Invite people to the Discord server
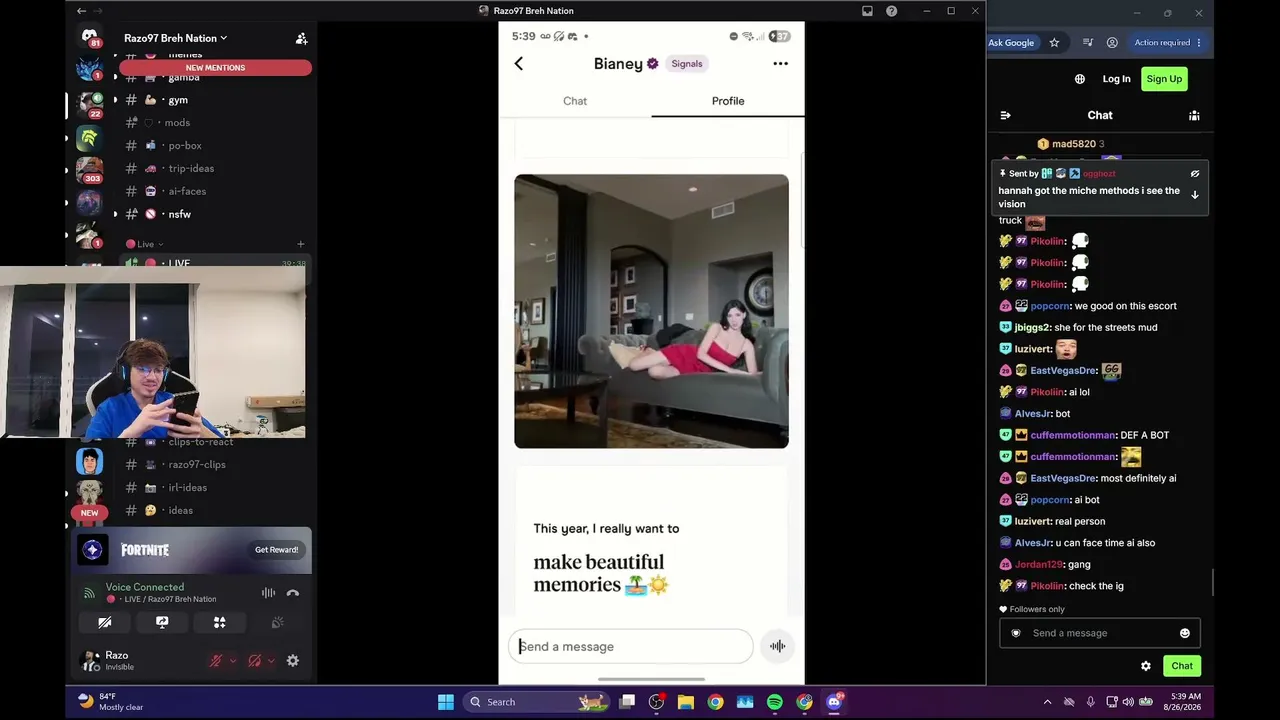1280x720 pixels. (301, 38)
